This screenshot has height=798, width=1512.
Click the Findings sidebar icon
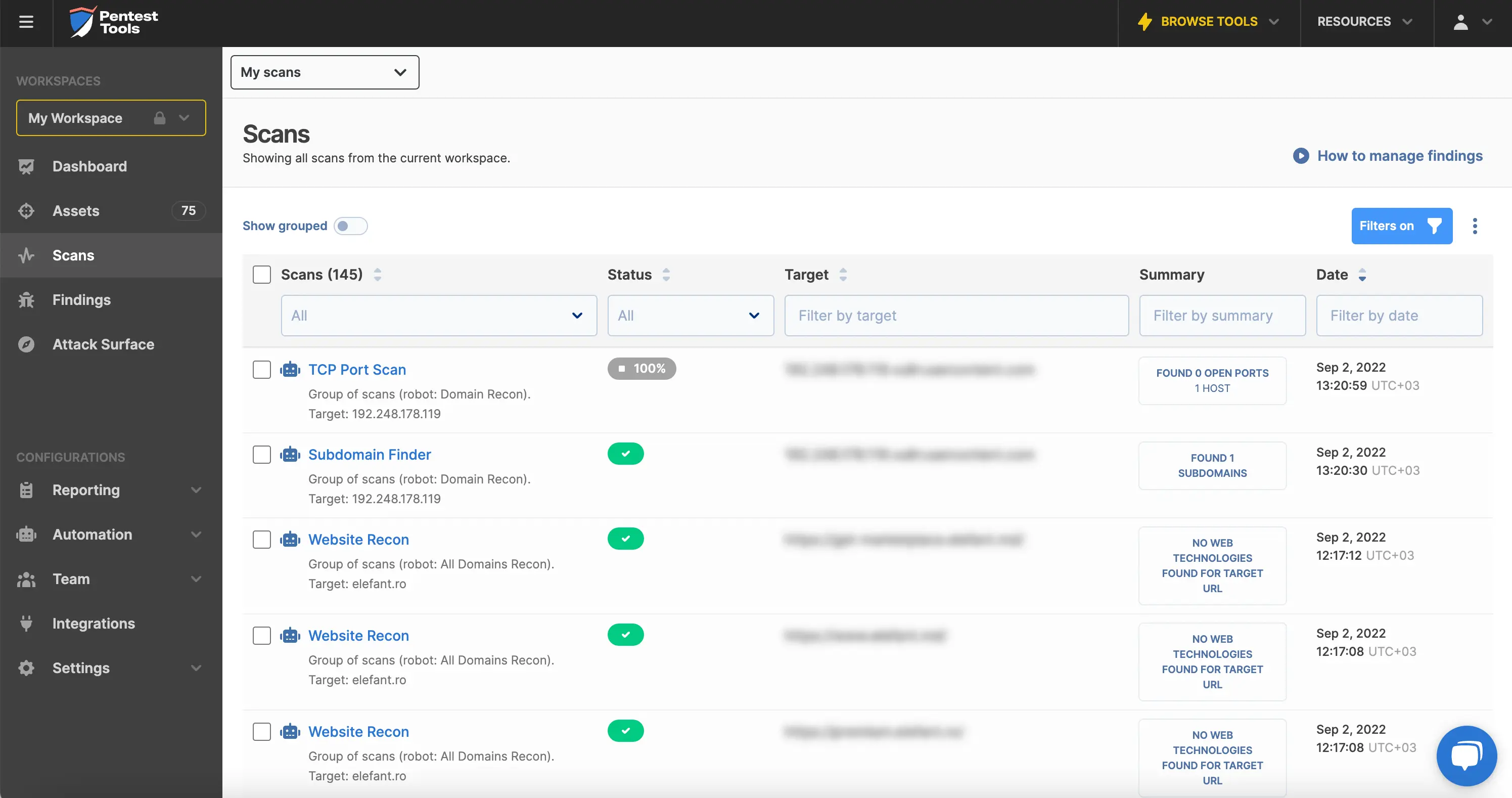pyautogui.click(x=26, y=299)
